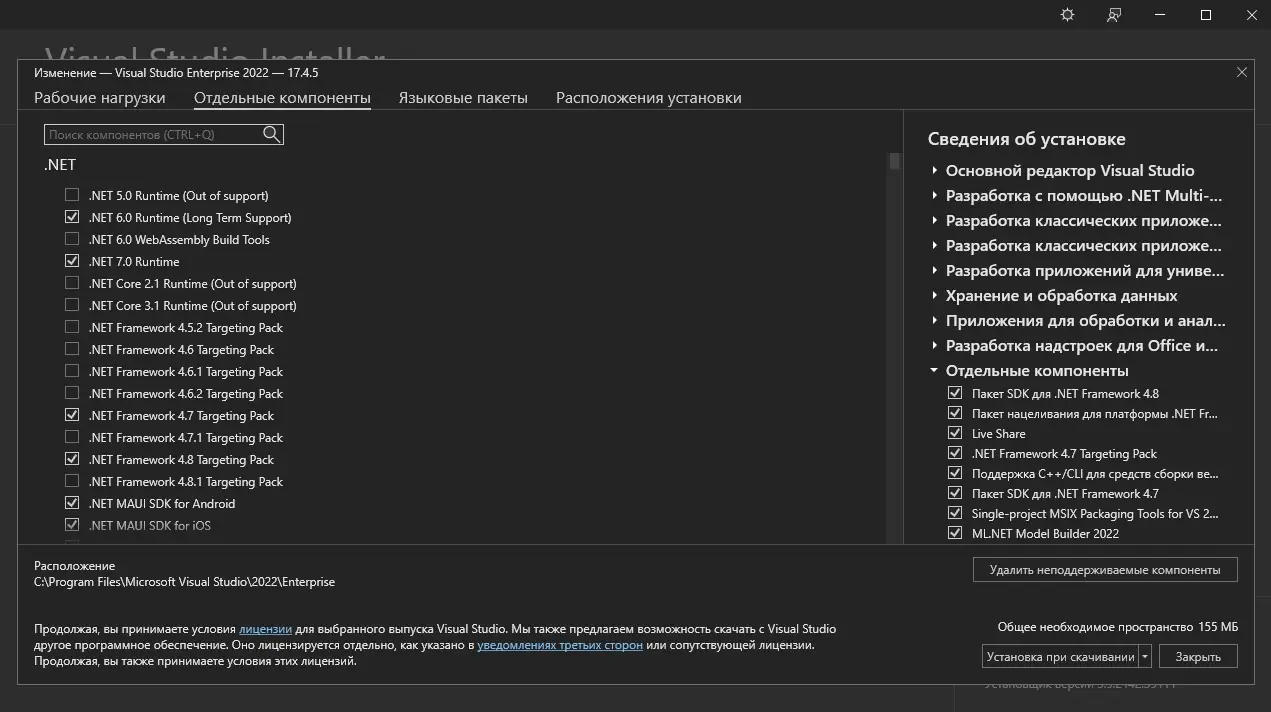Collapse the Отдельные компоненты details section
The height and width of the screenshot is (712, 1271).
tap(935, 371)
